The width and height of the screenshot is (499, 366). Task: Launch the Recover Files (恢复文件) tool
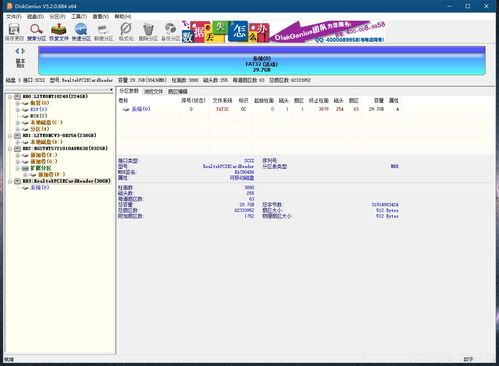[59, 32]
